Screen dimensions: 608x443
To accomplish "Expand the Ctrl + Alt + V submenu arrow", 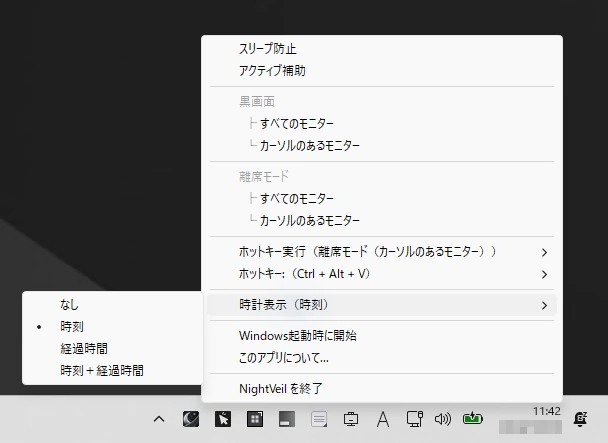I will [x=544, y=275].
